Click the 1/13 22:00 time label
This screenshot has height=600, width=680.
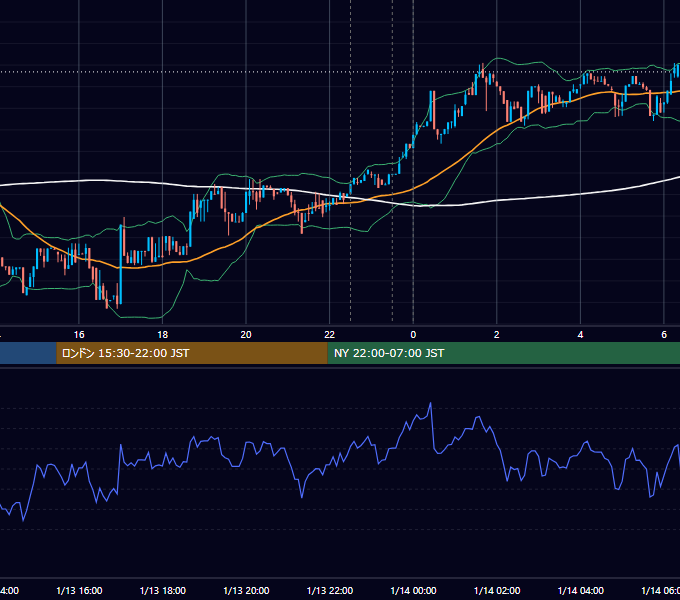330,590
